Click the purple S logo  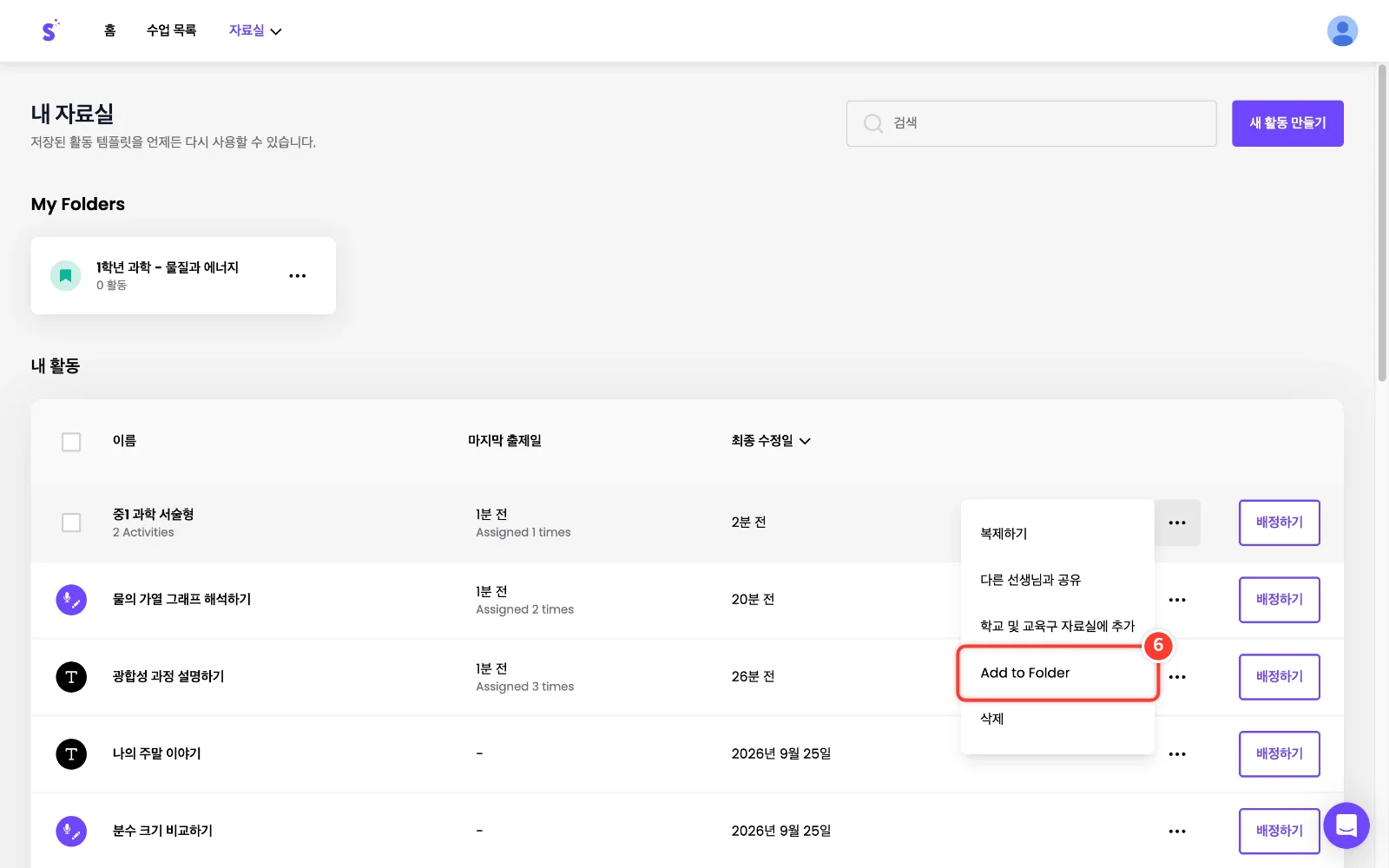49,30
